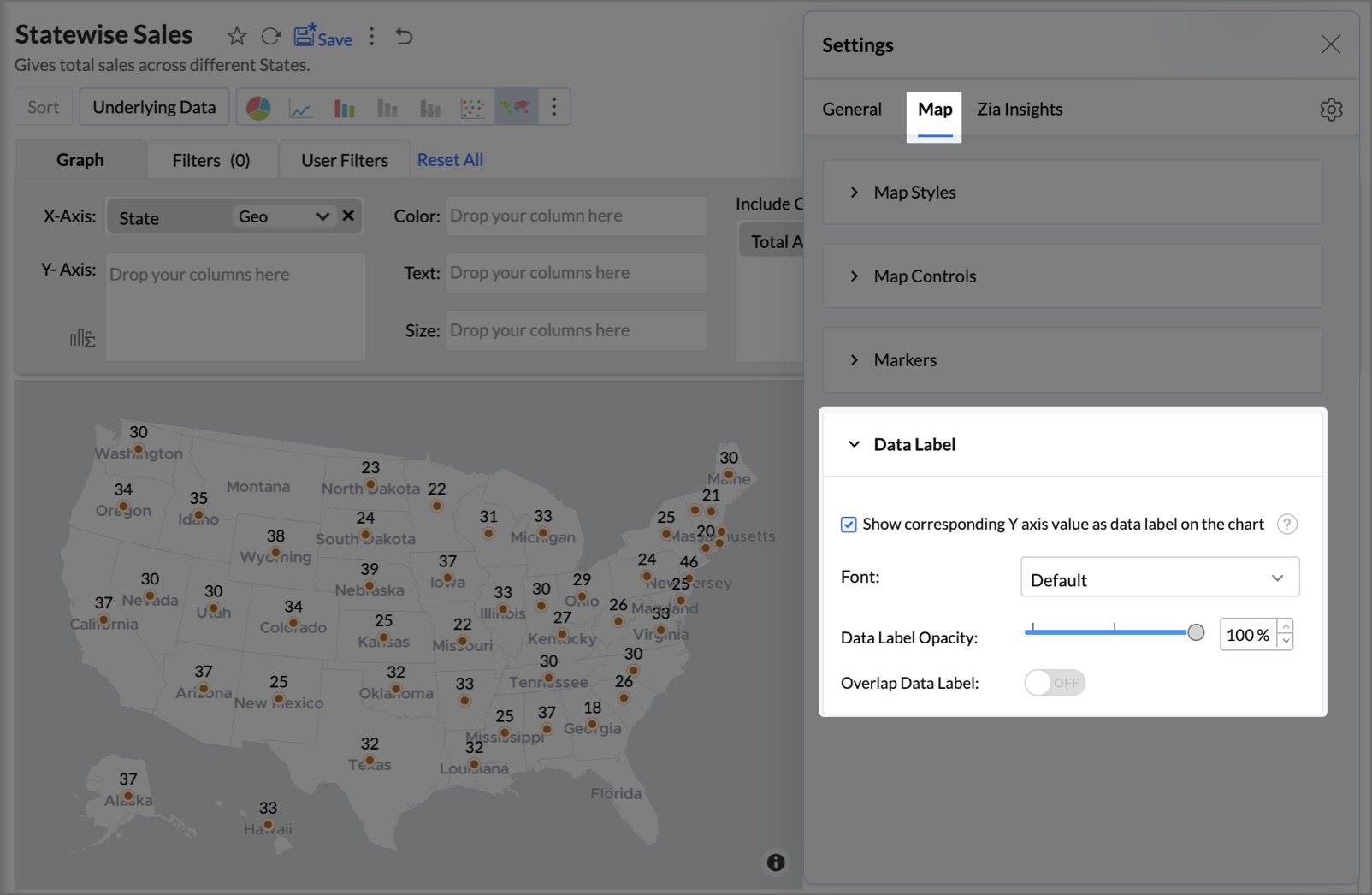Screen dimensions: 1372x895
Task: Open the Zia Insights tab
Action: [1020, 110]
